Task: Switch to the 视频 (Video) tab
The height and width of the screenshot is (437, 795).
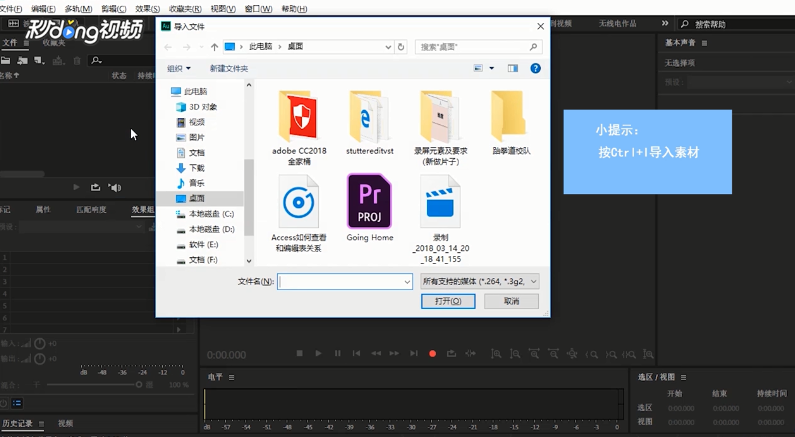Action: [65, 423]
